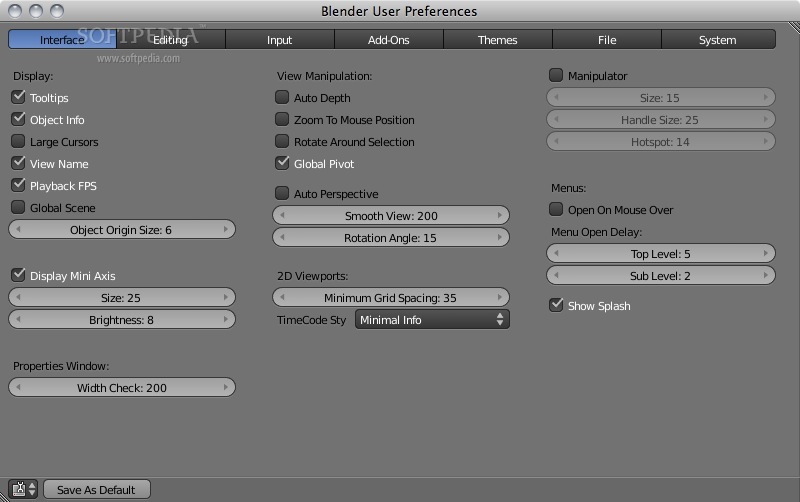The image size is (800, 502).
Task: Click the Hotspot: 14 field
Action: pos(661,141)
